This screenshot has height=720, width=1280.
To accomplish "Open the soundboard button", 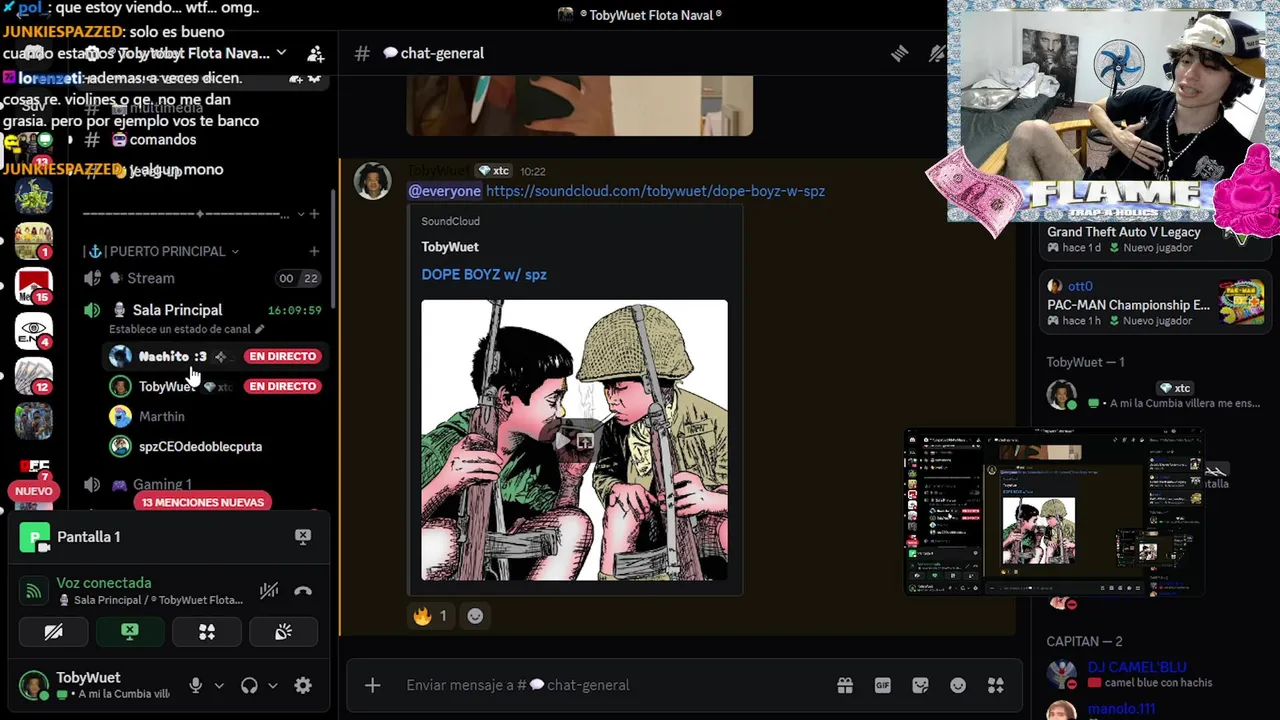I will pos(284,632).
